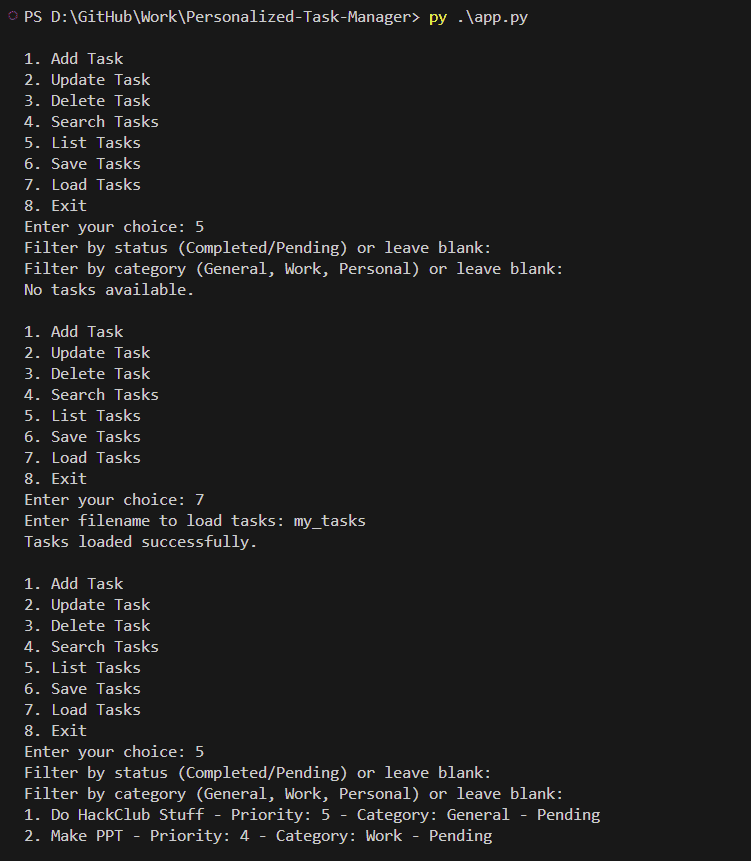Click "4. Search Tasks" in the bottommost menu

tap(91, 646)
